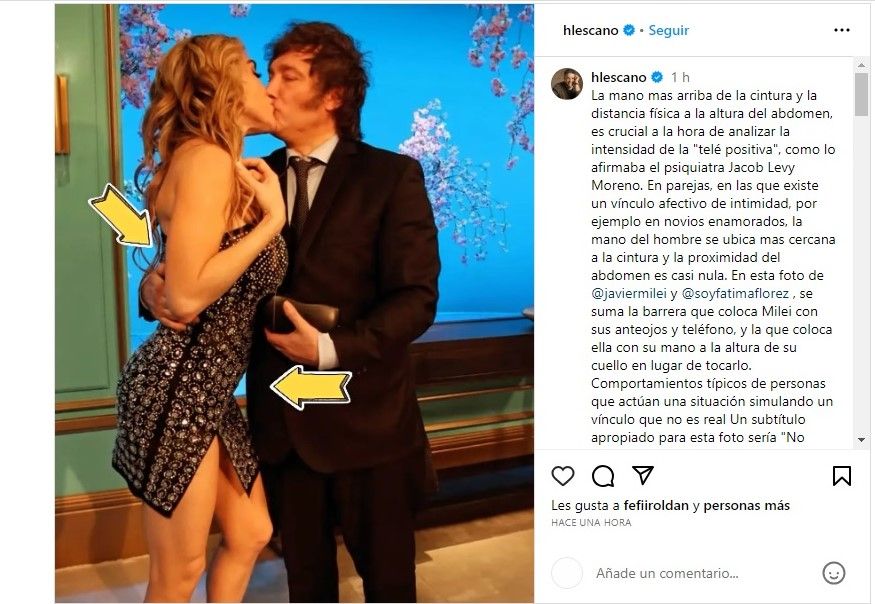Open hlescano profile from the header username
This screenshot has width=875, height=604.
tap(590, 31)
